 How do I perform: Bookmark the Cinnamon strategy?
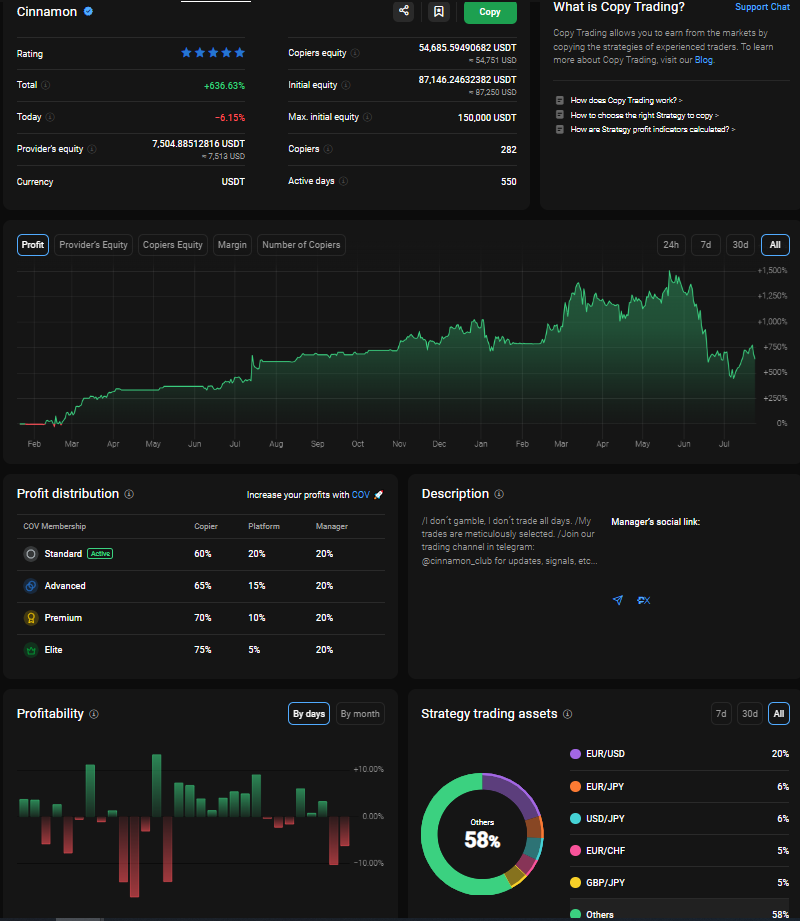click(438, 12)
